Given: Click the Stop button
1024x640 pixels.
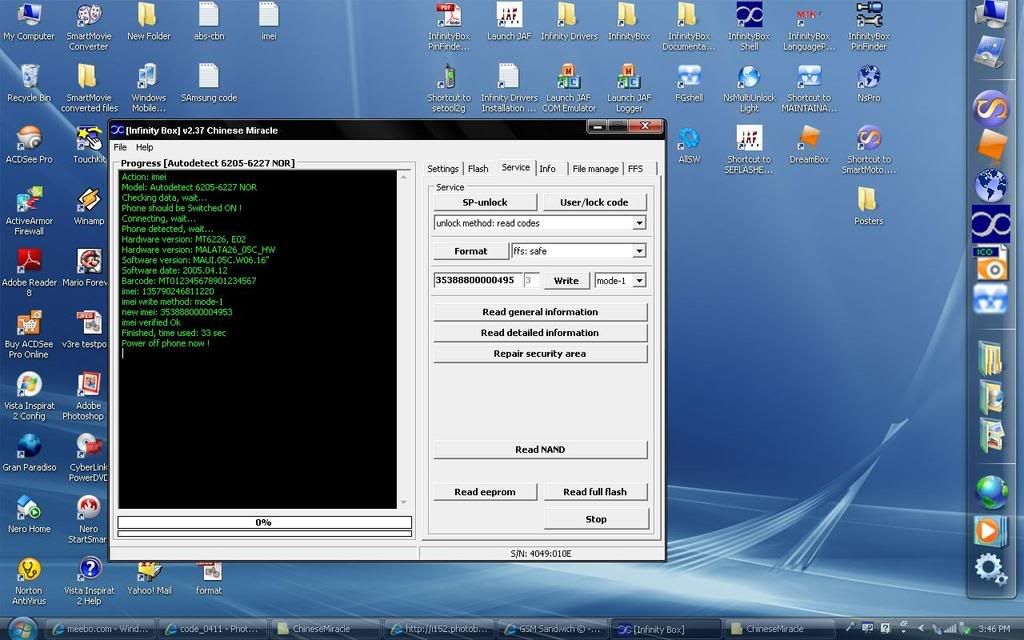Looking at the screenshot, I should [x=596, y=519].
